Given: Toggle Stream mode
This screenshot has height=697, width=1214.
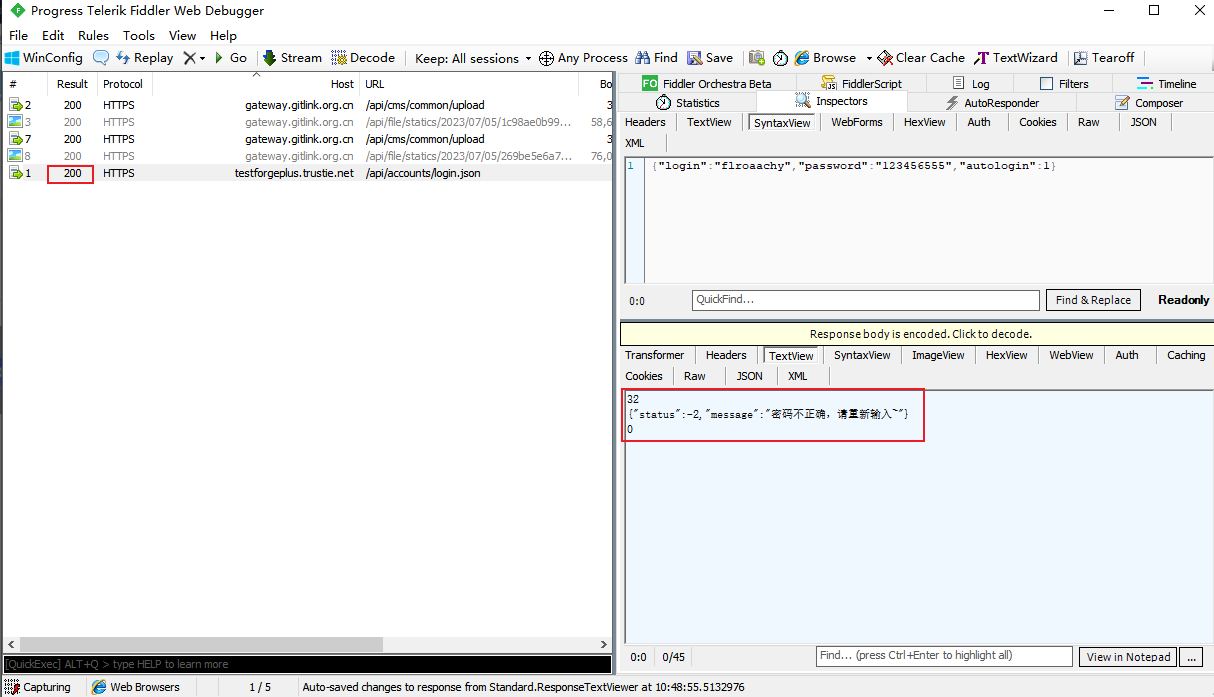Looking at the screenshot, I should [x=292, y=58].
